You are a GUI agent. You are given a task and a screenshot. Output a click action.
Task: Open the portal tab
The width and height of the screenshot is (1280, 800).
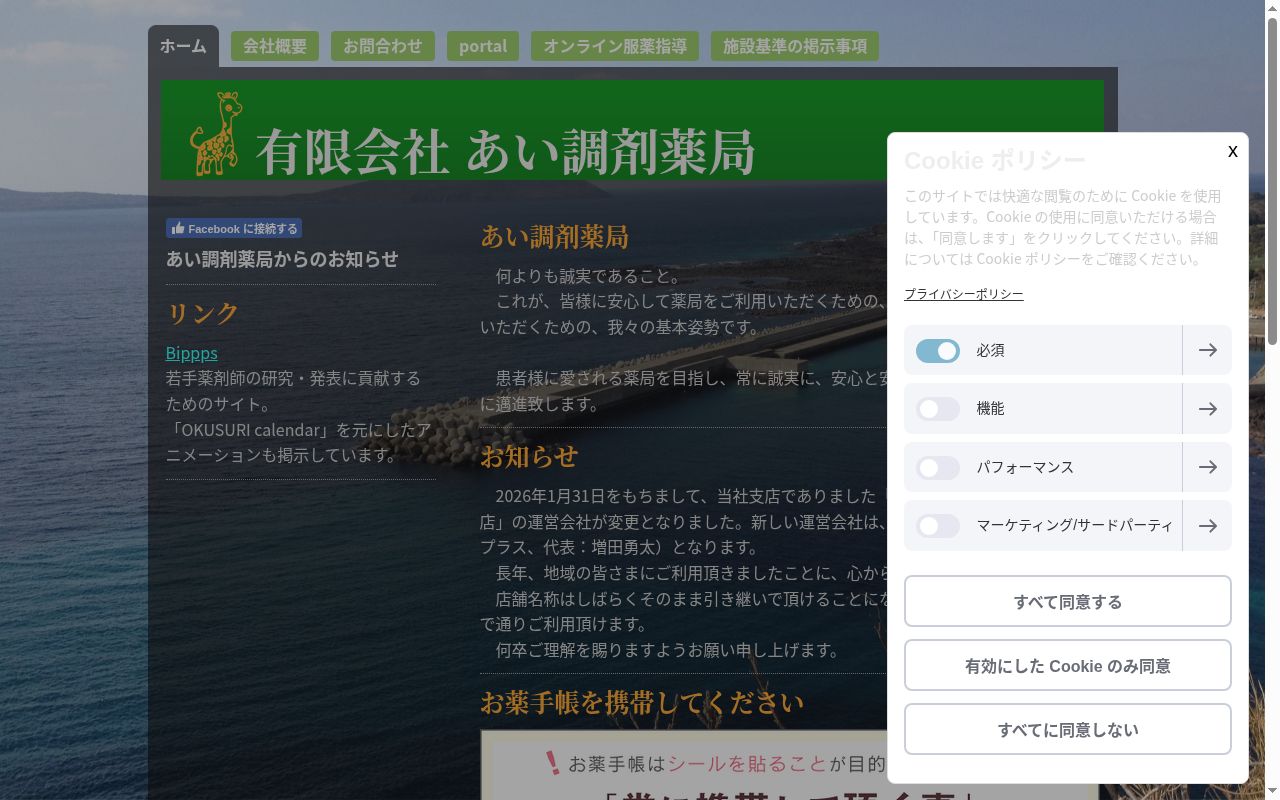[483, 46]
